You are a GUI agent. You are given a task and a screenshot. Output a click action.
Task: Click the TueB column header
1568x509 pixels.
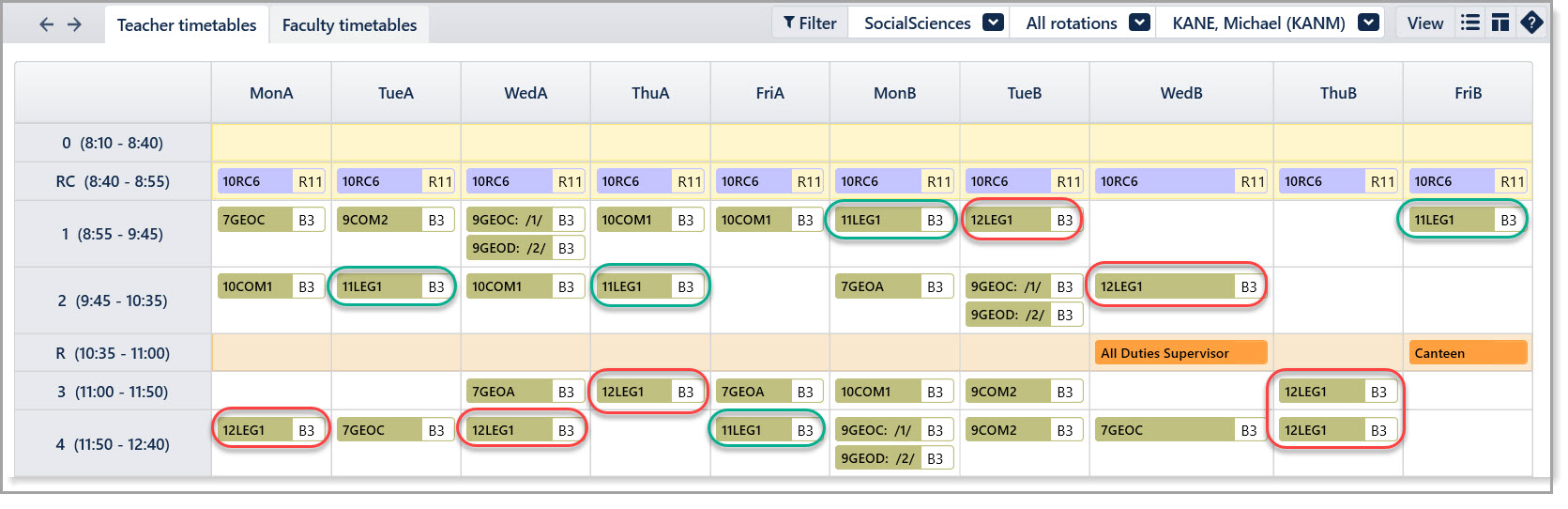pos(1025,93)
